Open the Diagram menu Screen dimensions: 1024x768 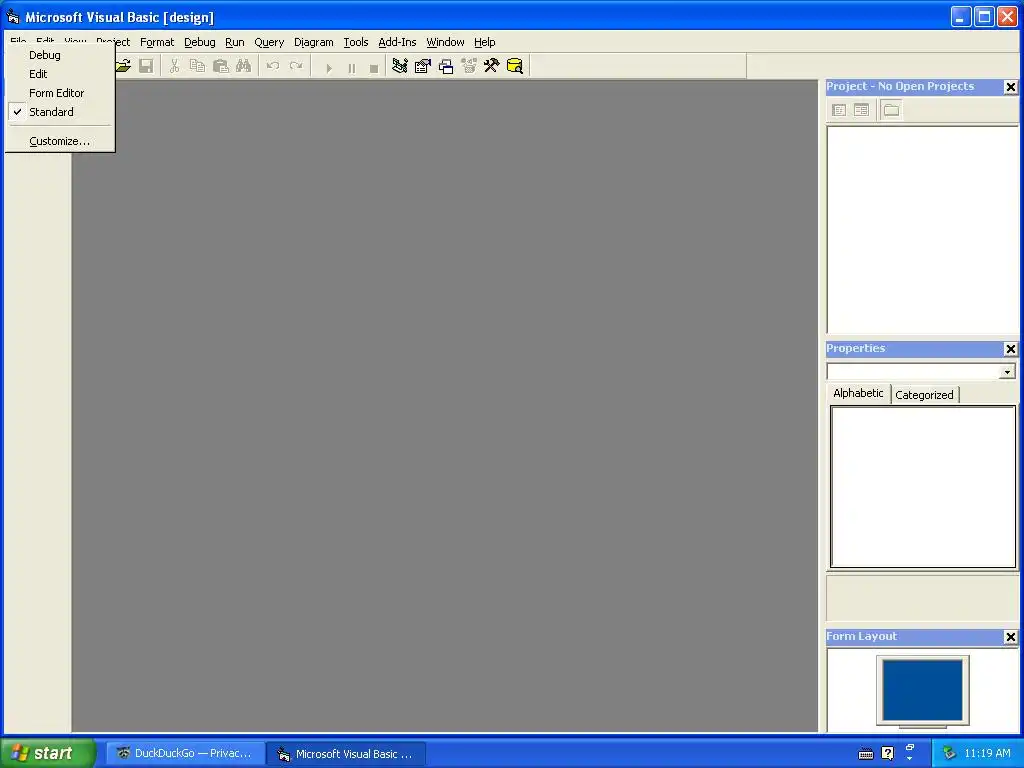pos(313,42)
